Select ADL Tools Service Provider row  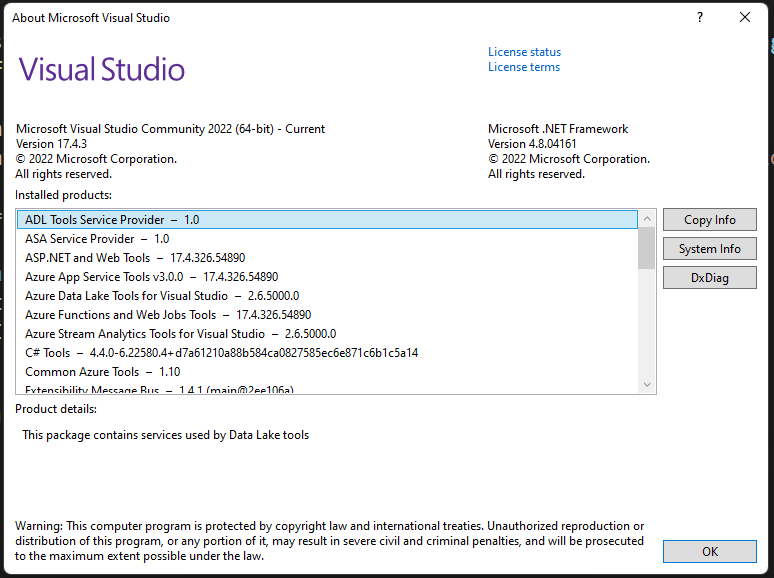pyautogui.click(x=327, y=220)
